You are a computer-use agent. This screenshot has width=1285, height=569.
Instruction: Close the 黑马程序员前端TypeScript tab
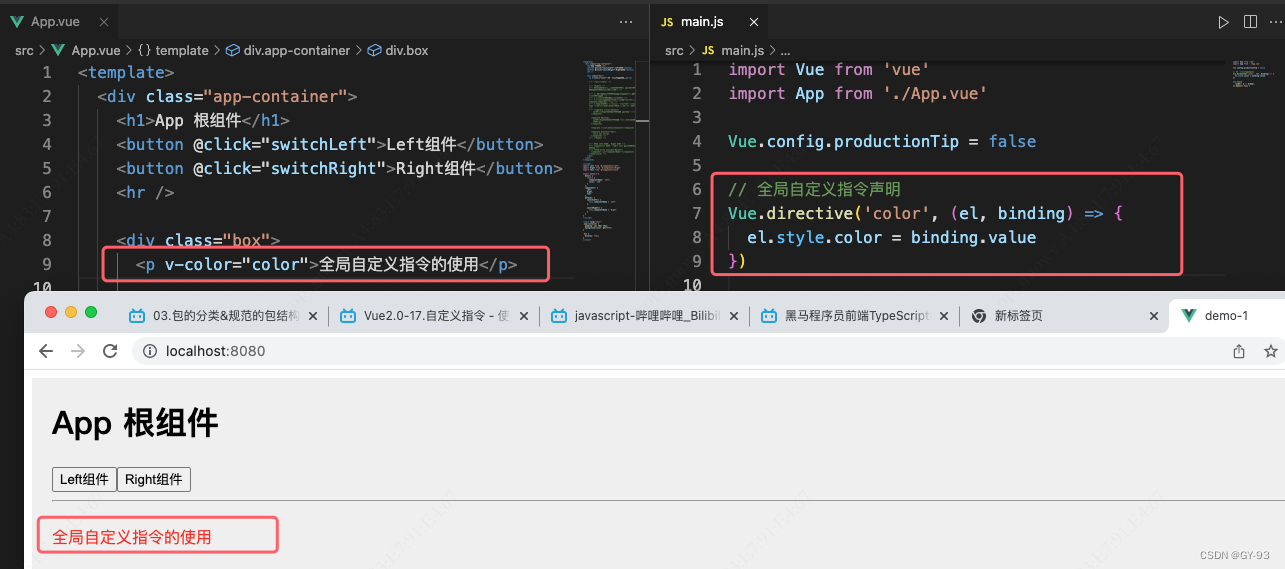pos(945,315)
